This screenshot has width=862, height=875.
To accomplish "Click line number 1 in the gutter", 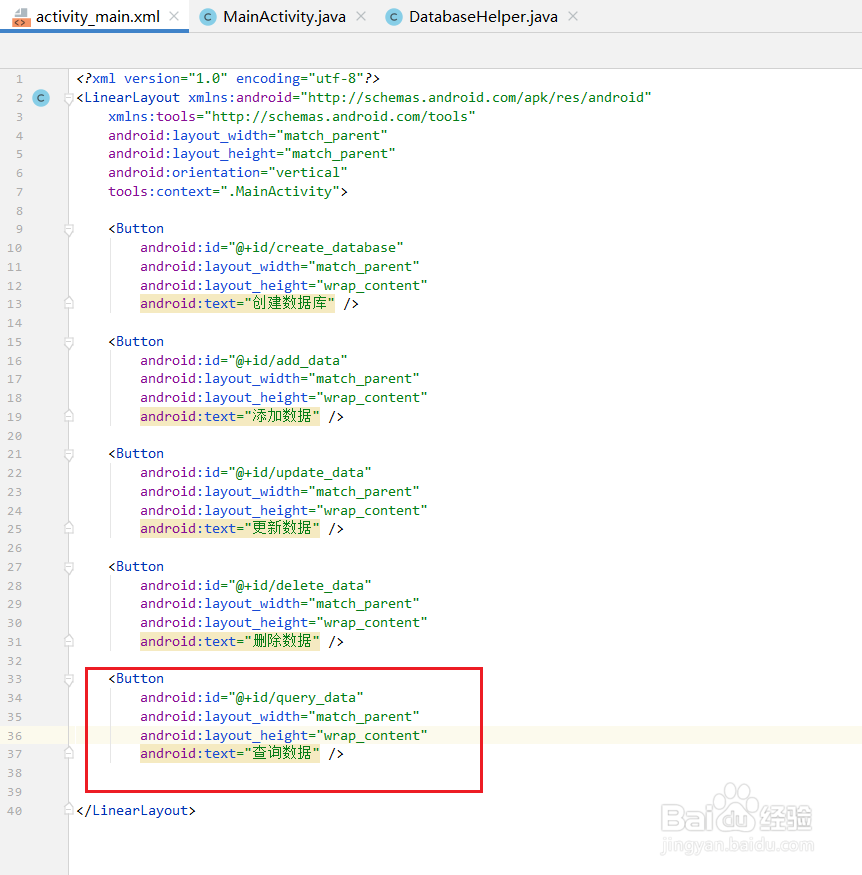I will (x=19, y=79).
